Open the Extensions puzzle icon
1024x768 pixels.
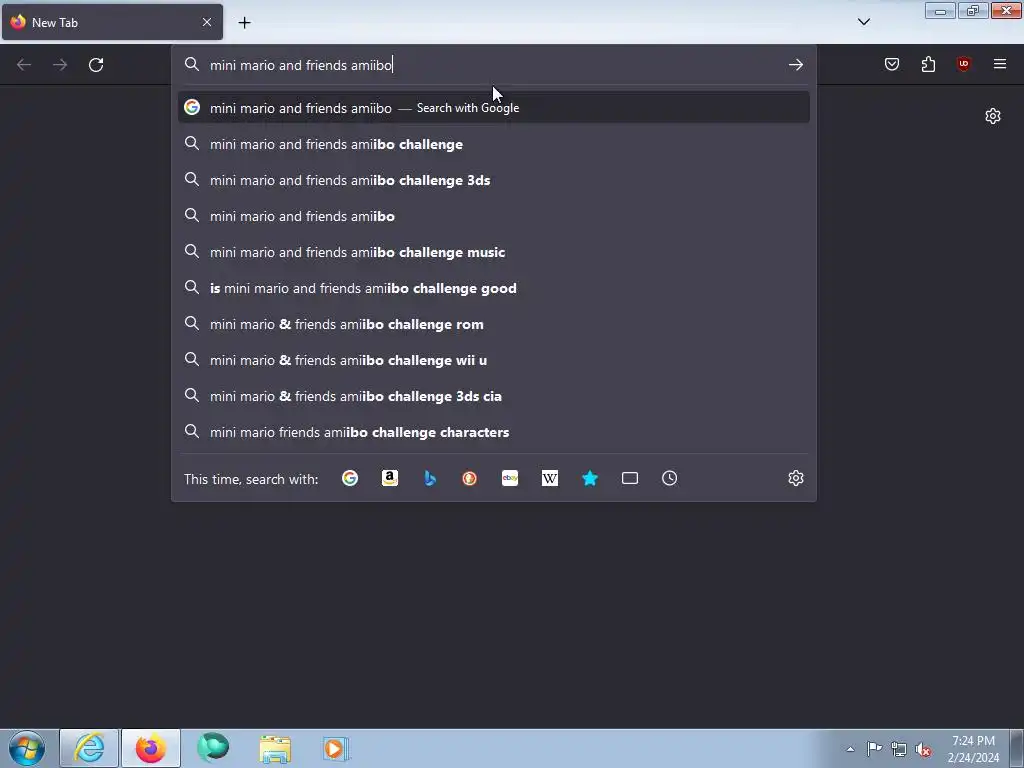[928, 64]
